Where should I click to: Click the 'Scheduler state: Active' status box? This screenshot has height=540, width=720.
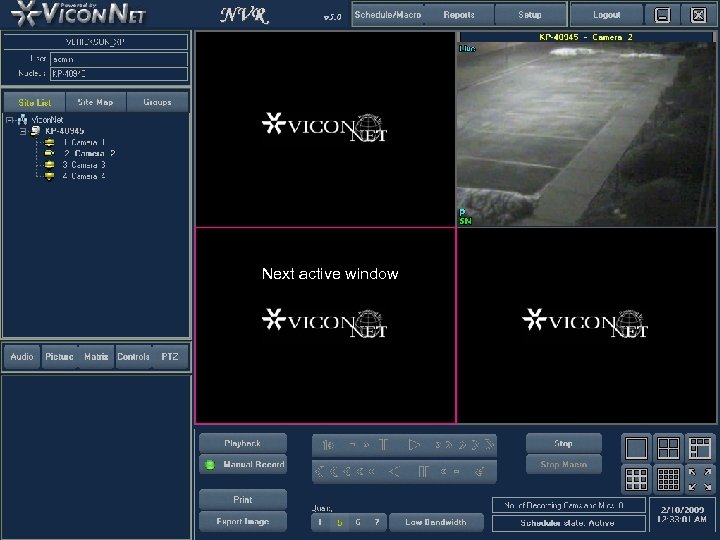coord(568,523)
